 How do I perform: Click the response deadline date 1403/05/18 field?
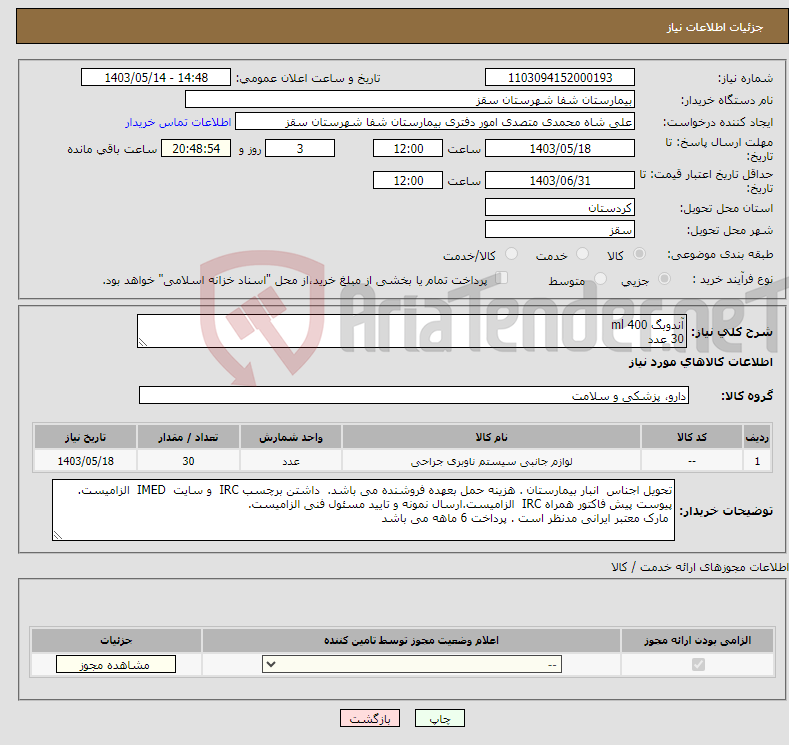pos(560,148)
